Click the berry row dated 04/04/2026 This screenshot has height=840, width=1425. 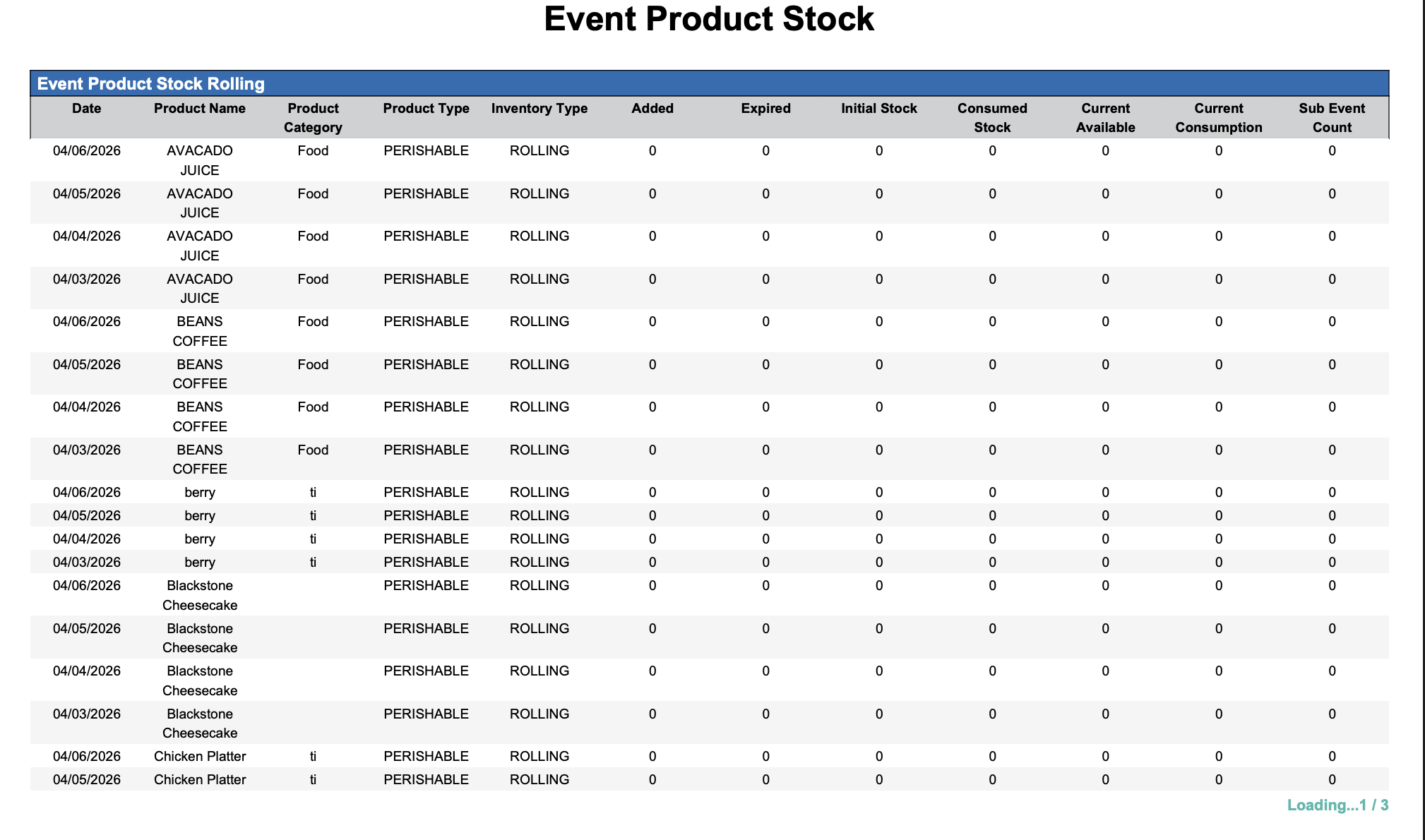point(200,539)
